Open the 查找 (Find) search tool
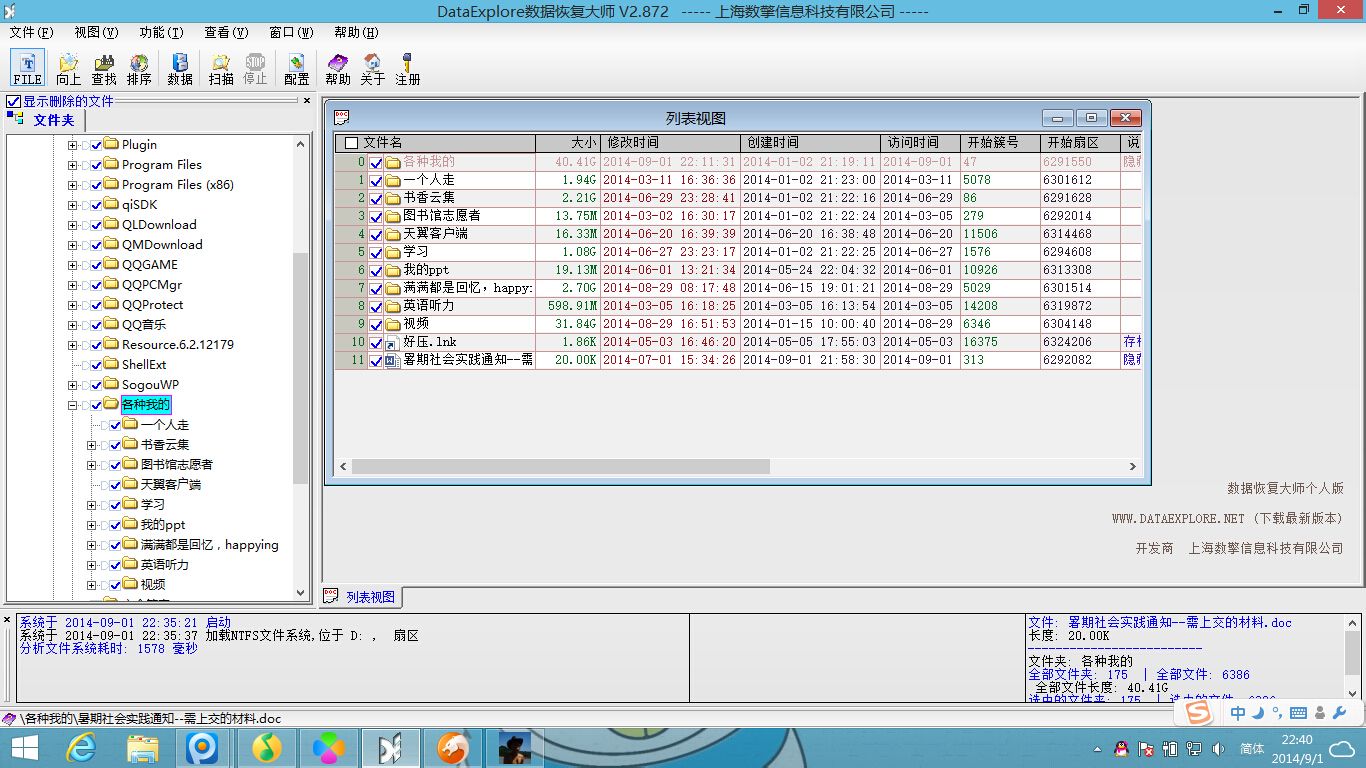This screenshot has width=1366, height=768. tap(103, 67)
